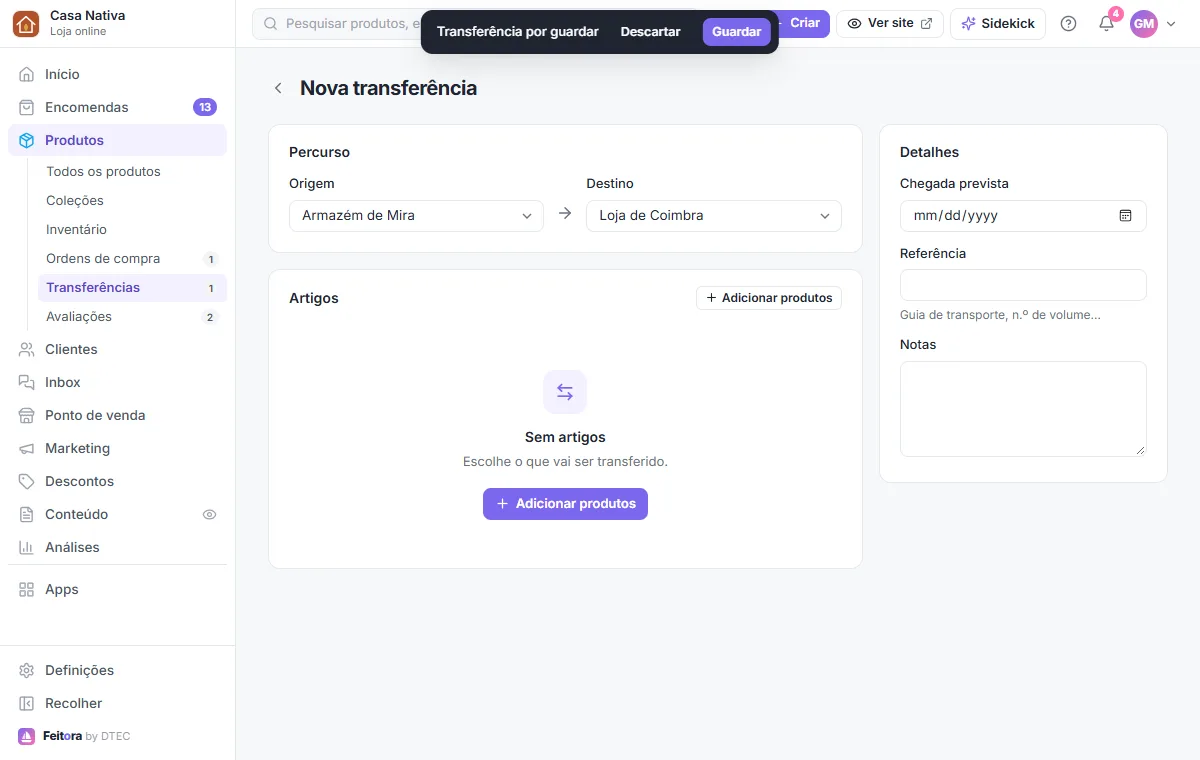
Task: Open Análises in the sidebar
Action: tap(117, 547)
